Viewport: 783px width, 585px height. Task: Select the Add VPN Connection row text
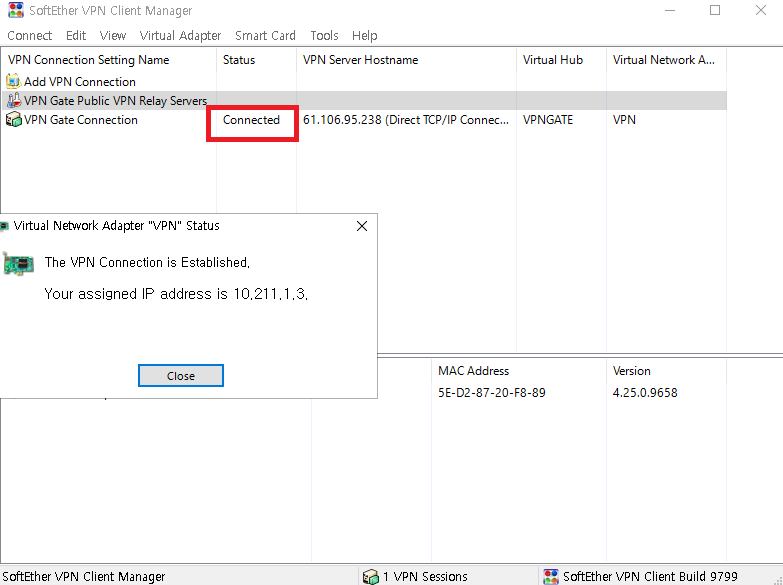pyautogui.click(x=80, y=81)
